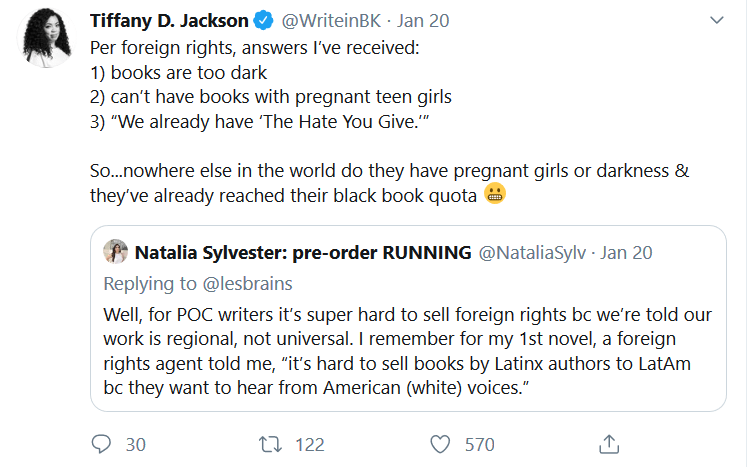View the 122 retweets count
The image size is (752, 467).
coord(310,443)
